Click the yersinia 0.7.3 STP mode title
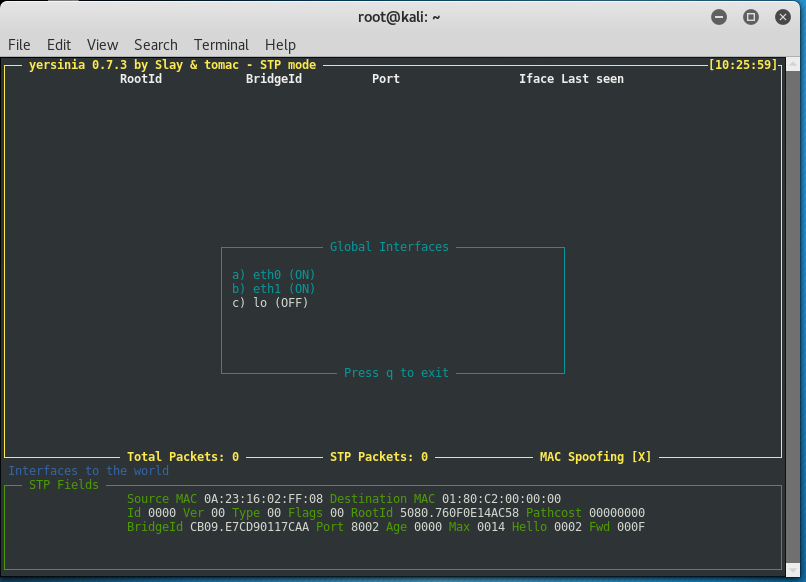 tap(172, 65)
